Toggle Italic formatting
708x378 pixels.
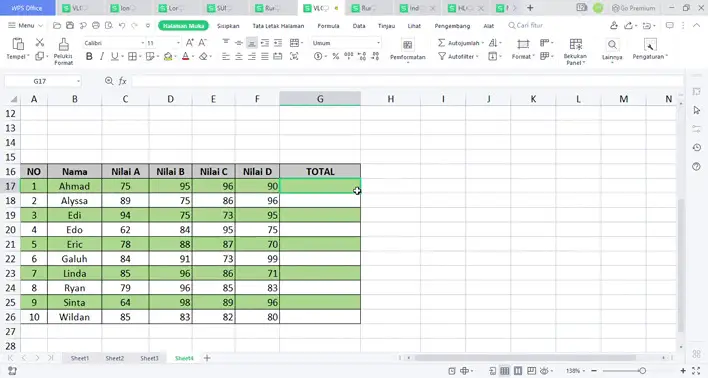102,56
